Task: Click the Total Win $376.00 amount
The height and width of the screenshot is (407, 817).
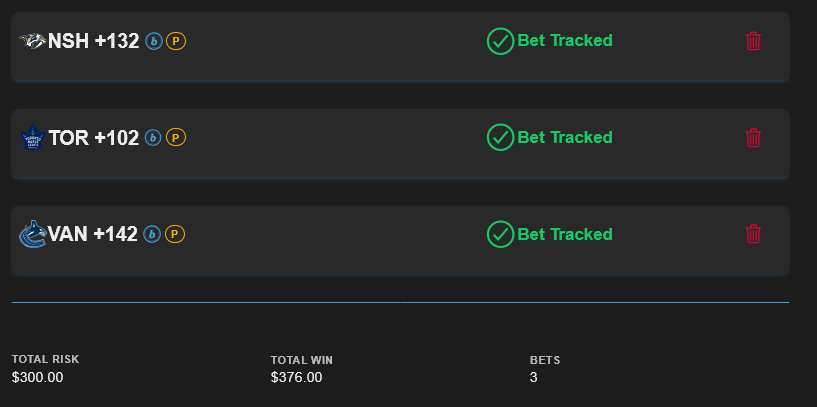Action: click(x=296, y=377)
